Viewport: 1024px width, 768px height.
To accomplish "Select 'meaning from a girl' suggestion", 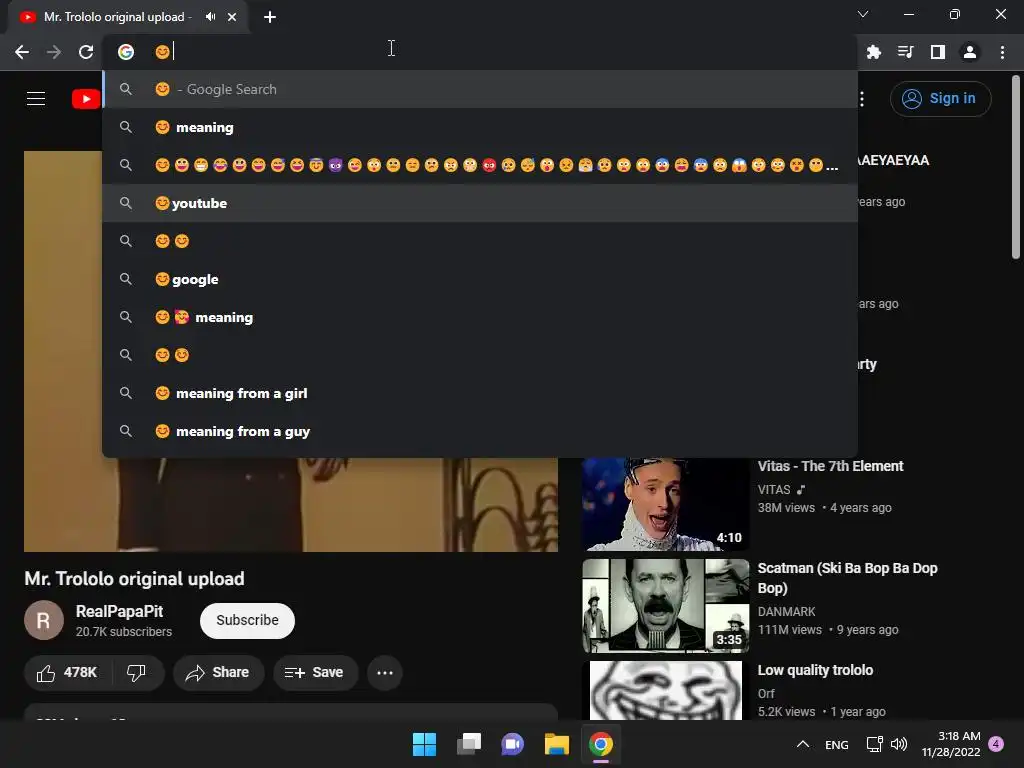I will [x=480, y=393].
